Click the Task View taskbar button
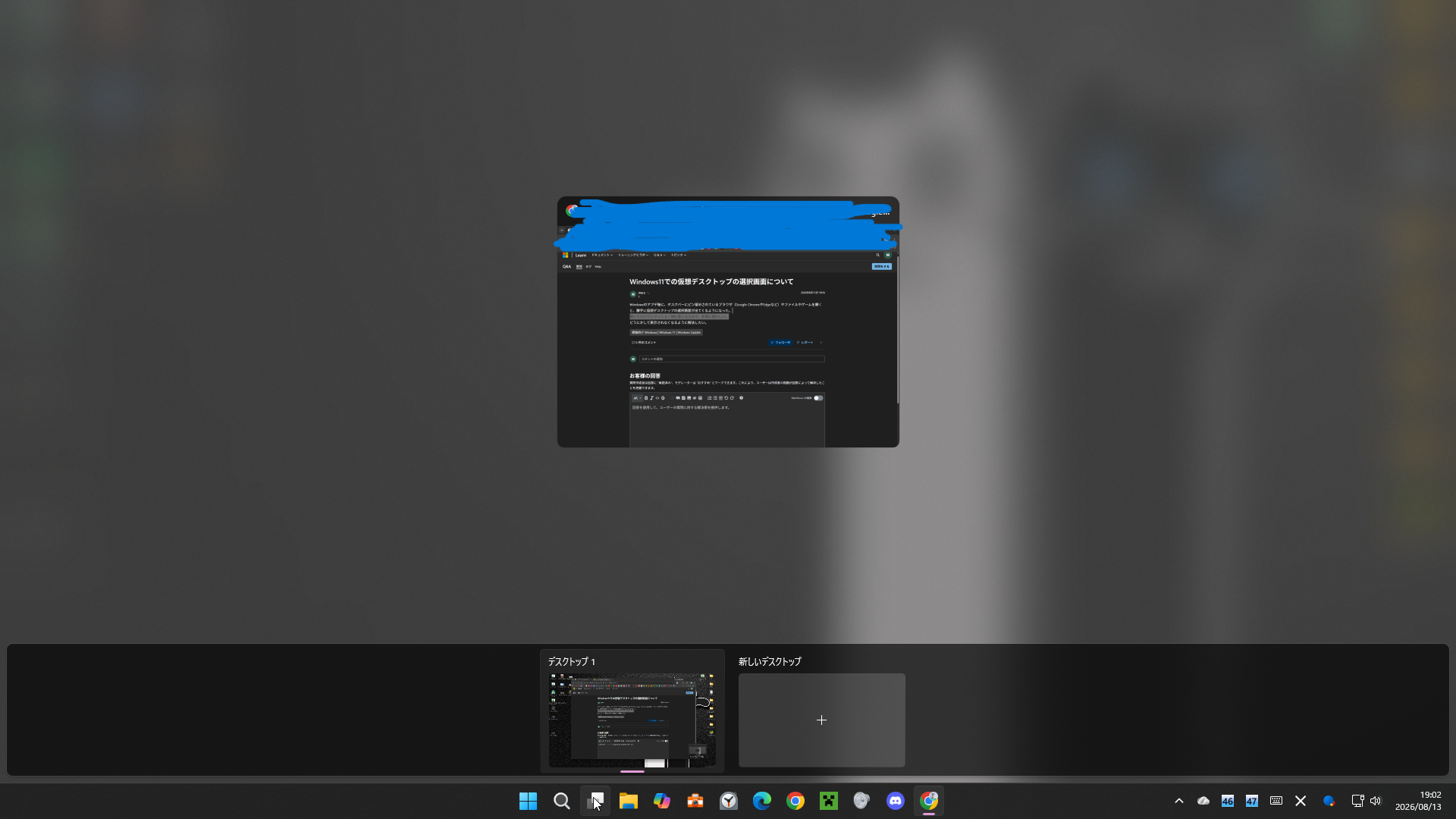 595,801
